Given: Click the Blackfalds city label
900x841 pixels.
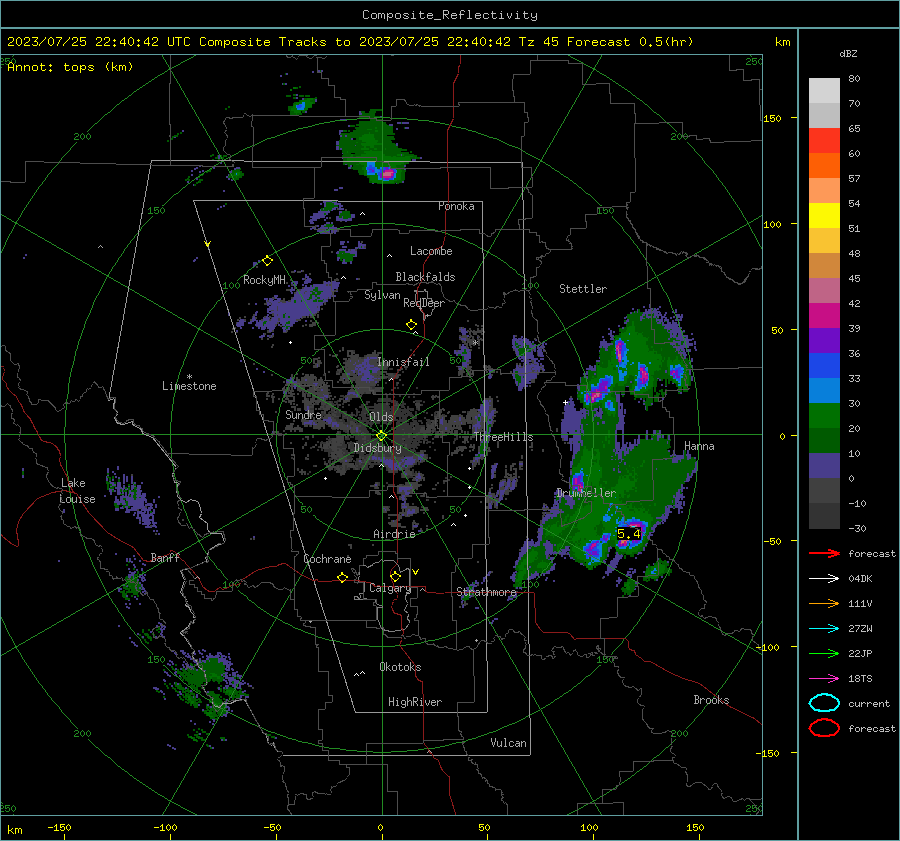Looking at the screenshot, I should 425,277.
